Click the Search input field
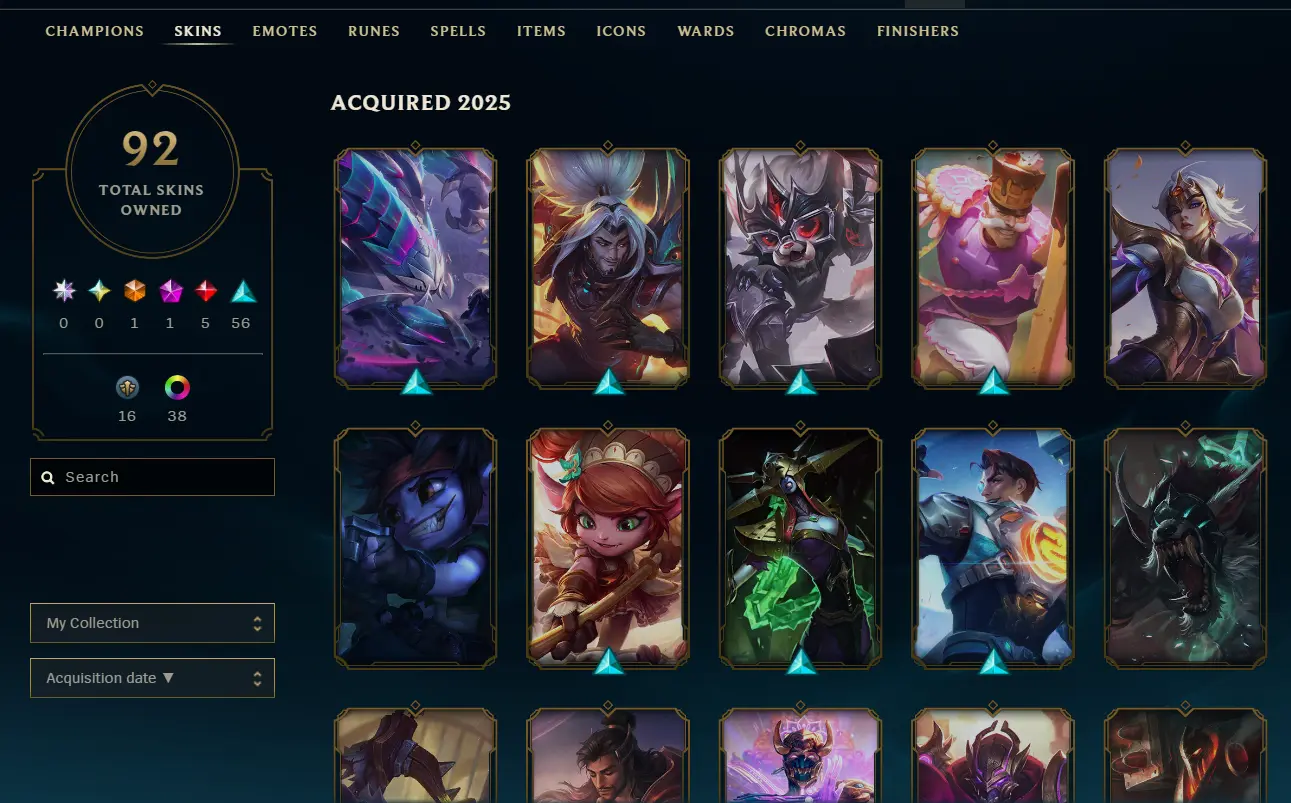Image resolution: width=1291 pixels, height=803 pixels. pyautogui.click(x=152, y=477)
